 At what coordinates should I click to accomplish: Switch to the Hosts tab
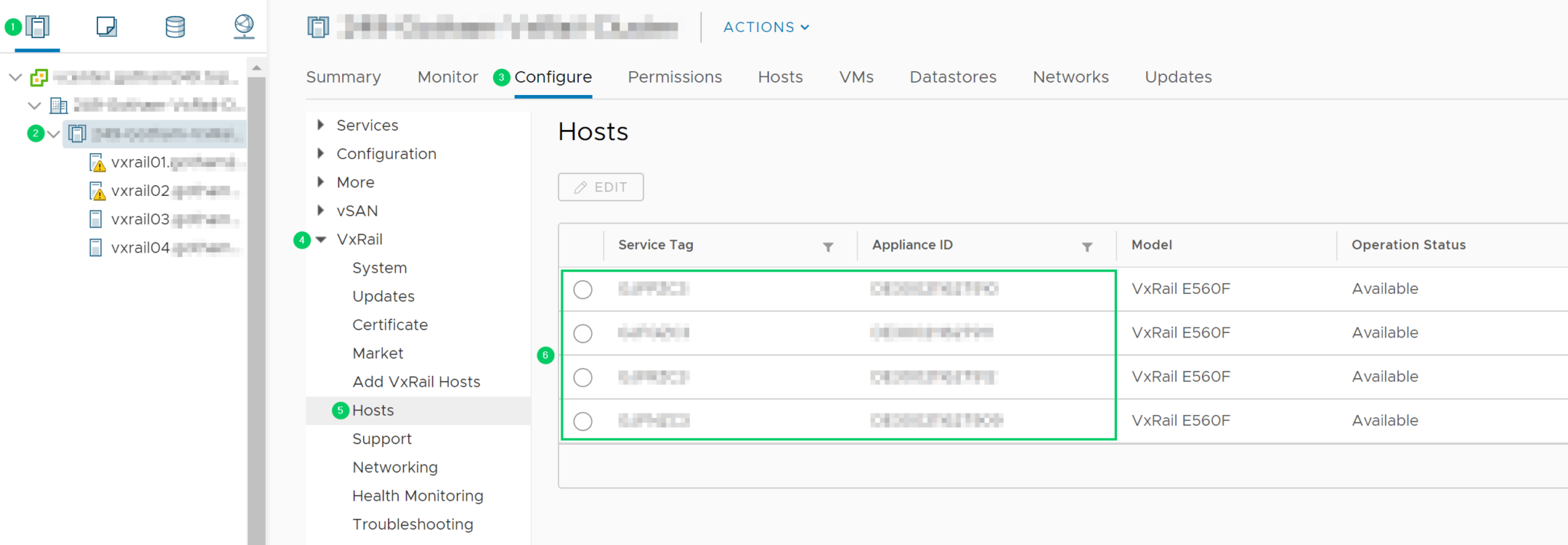click(x=780, y=77)
